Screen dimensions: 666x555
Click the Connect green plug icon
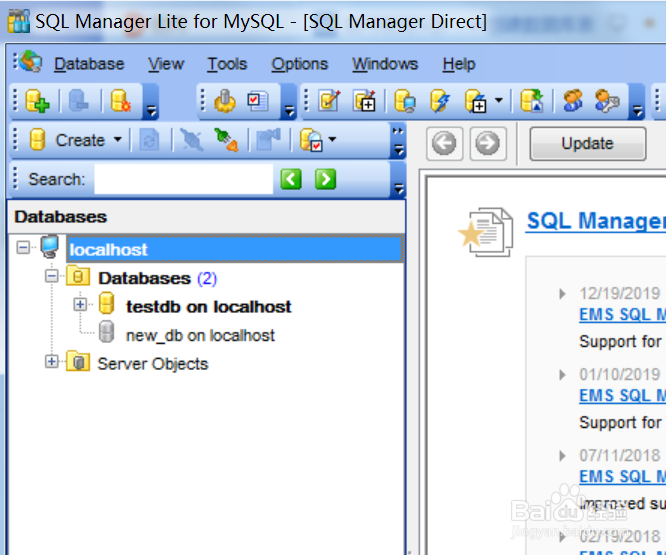click(x=226, y=140)
